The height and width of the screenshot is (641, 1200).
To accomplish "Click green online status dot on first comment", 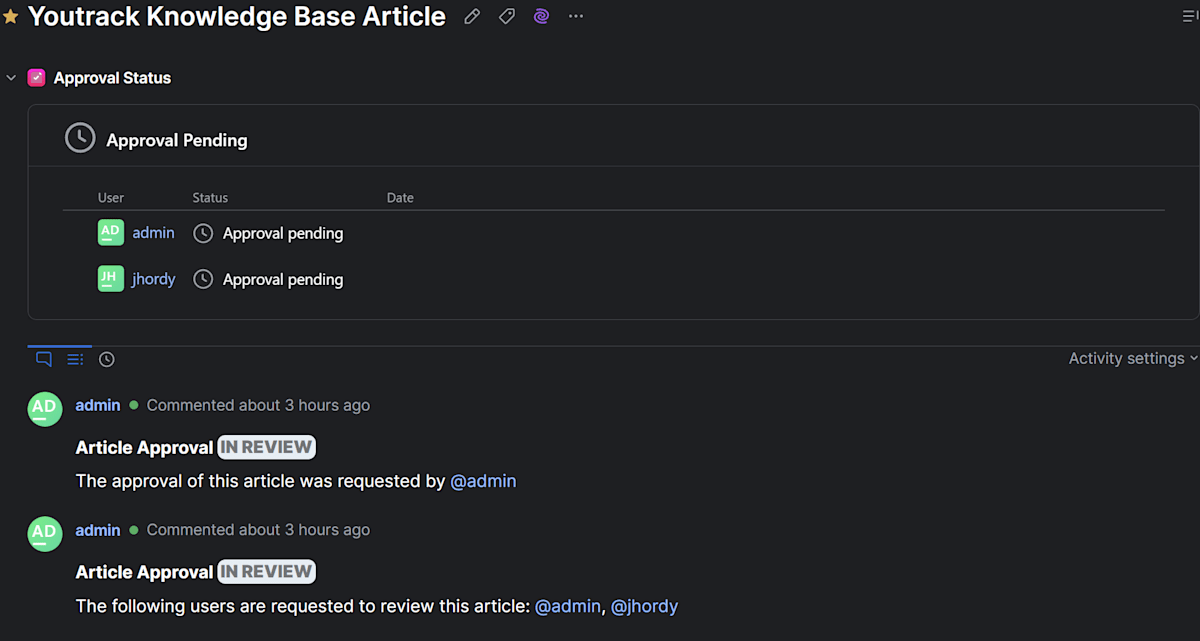I will [134, 405].
